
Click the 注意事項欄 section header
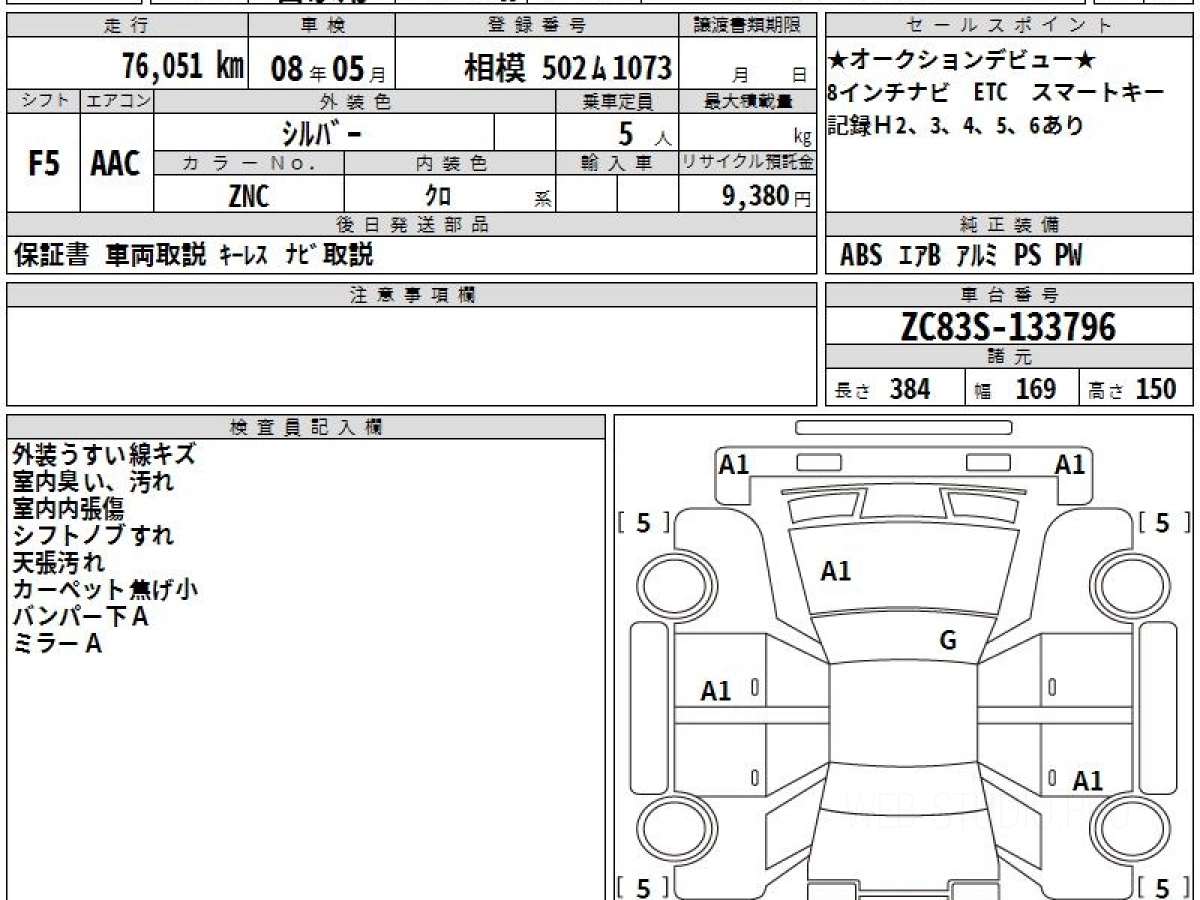coord(411,294)
